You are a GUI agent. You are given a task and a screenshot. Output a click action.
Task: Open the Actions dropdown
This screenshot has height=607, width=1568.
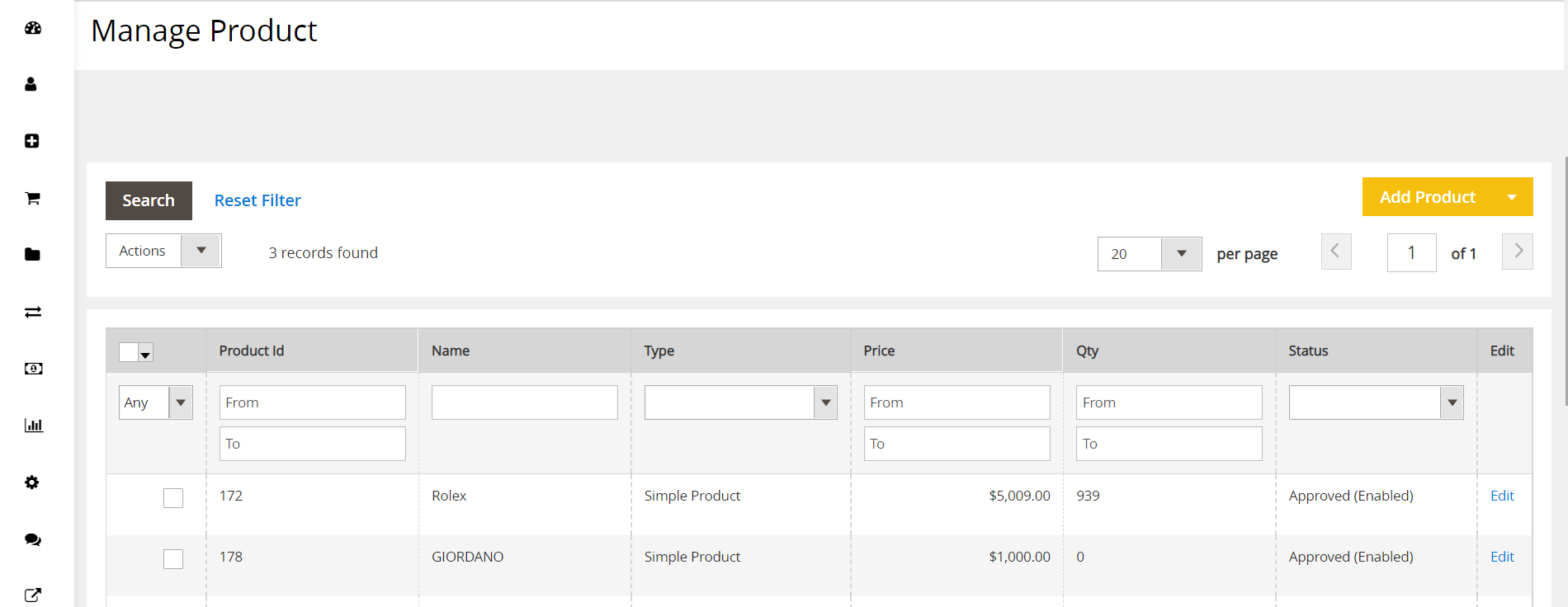163,251
